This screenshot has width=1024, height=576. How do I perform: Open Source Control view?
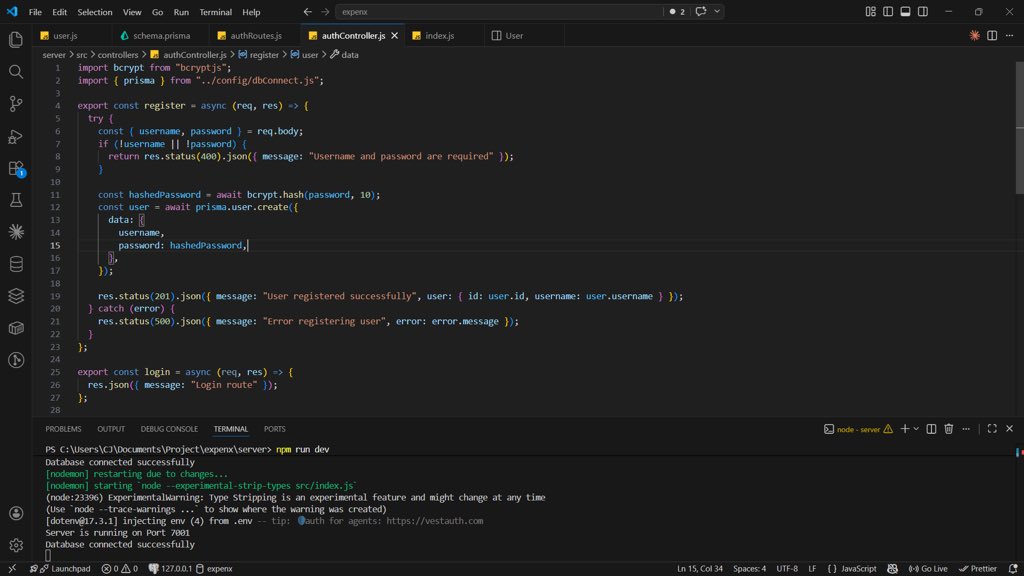click(x=16, y=104)
